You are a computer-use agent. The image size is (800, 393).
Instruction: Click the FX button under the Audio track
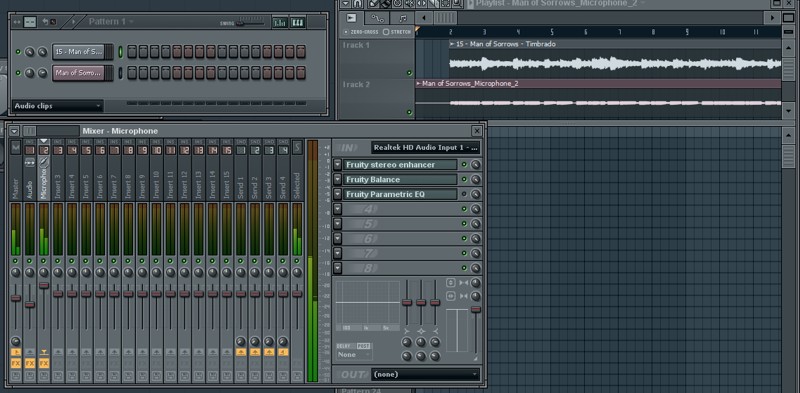[30, 363]
